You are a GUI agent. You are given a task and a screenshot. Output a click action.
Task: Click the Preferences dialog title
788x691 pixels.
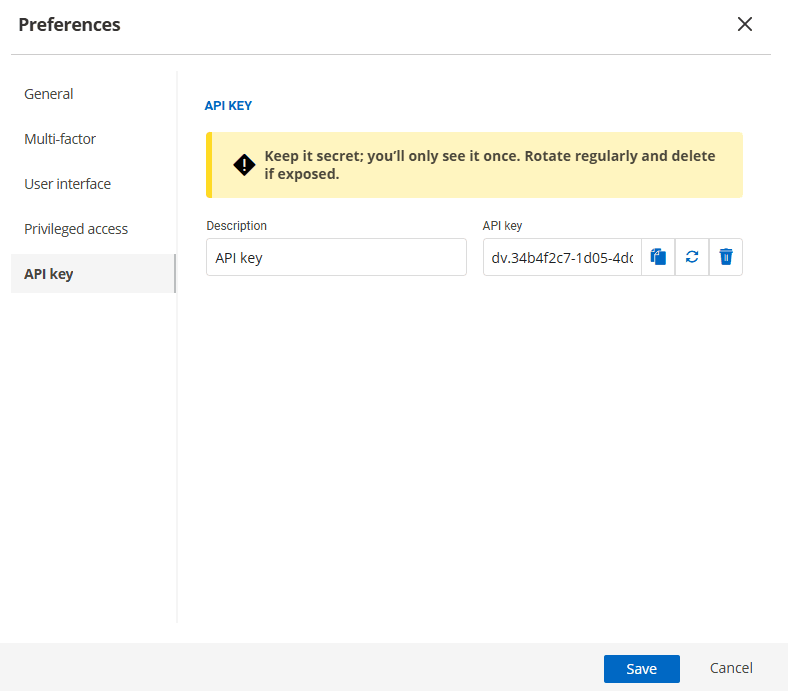coord(69,25)
